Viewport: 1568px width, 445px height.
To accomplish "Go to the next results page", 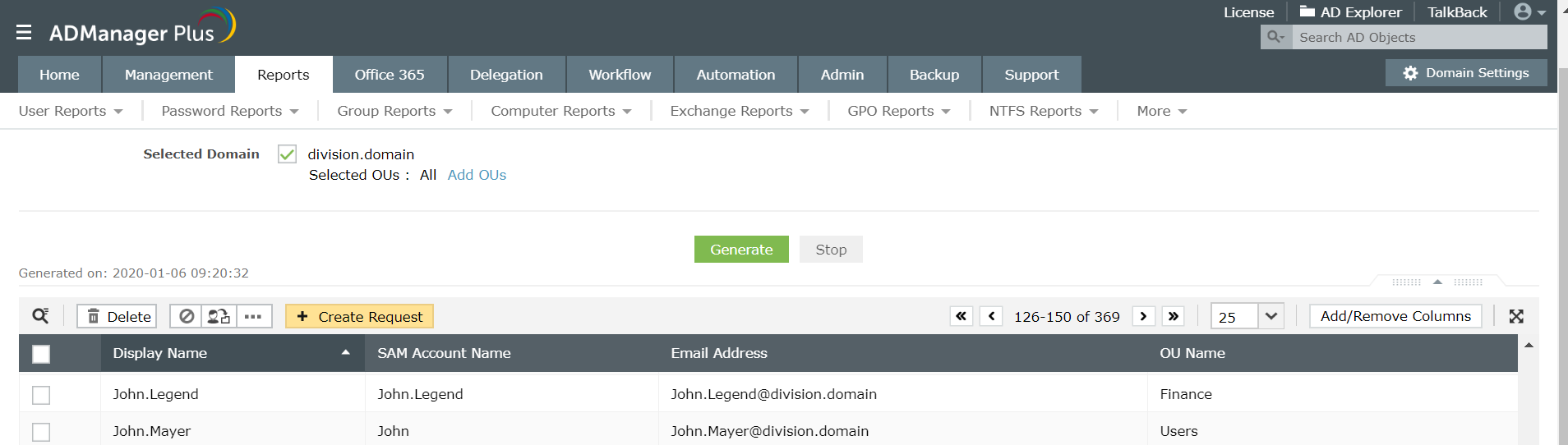I will (1143, 316).
